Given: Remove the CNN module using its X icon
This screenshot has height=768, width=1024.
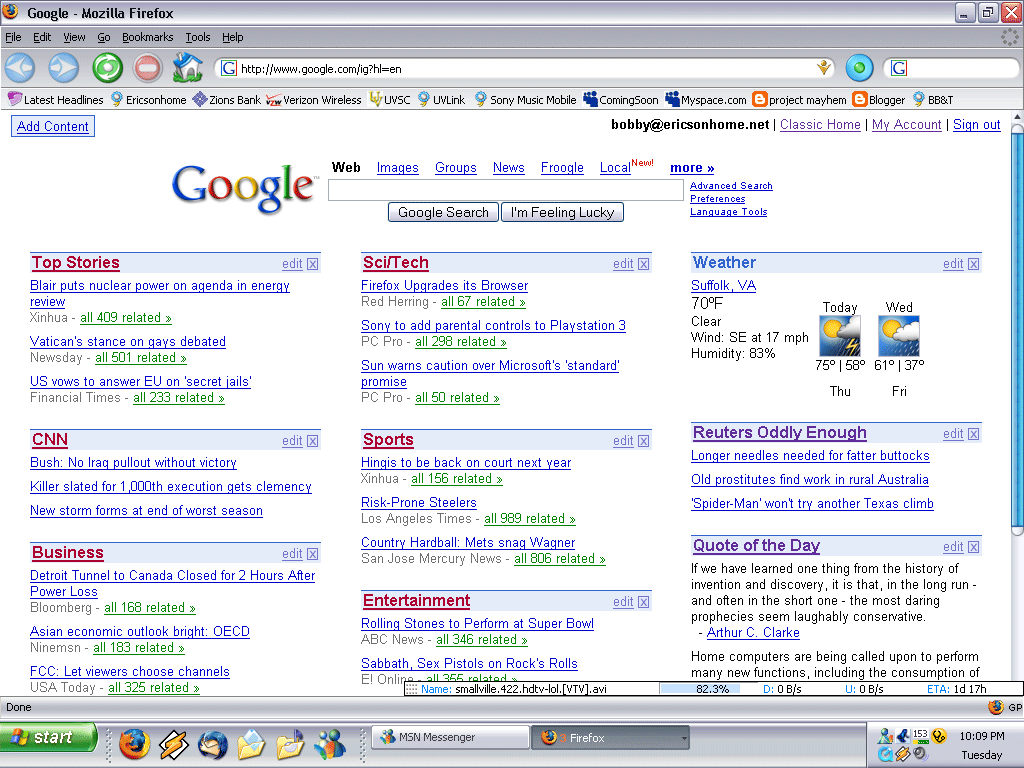Looking at the screenshot, I should click(x=313, y=441).
